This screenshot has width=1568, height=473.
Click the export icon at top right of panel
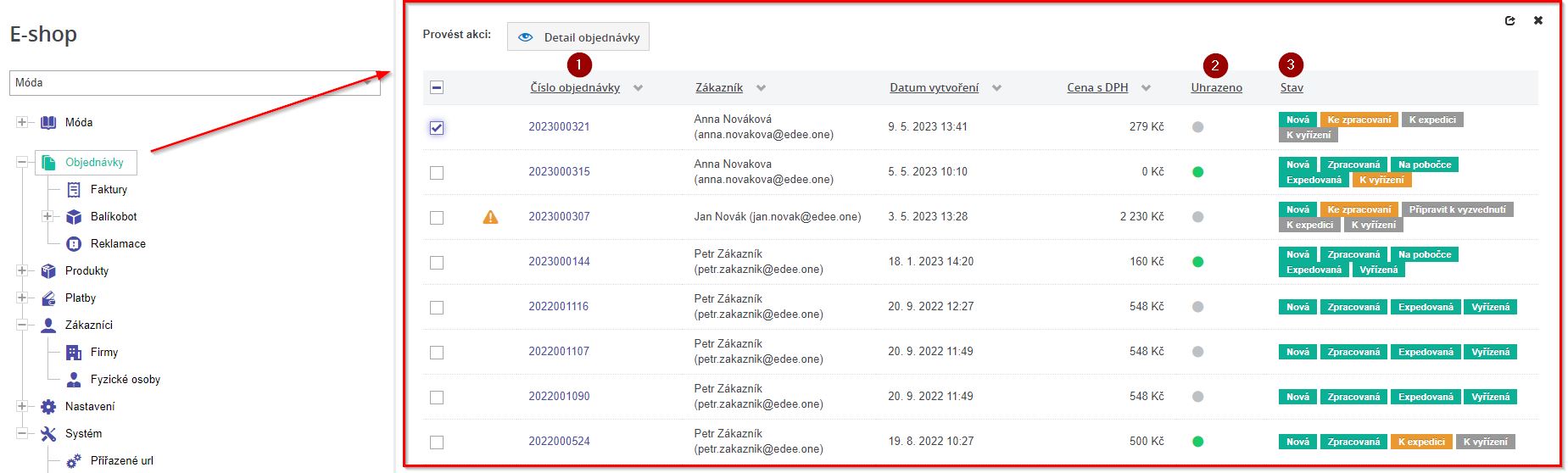1509,20
